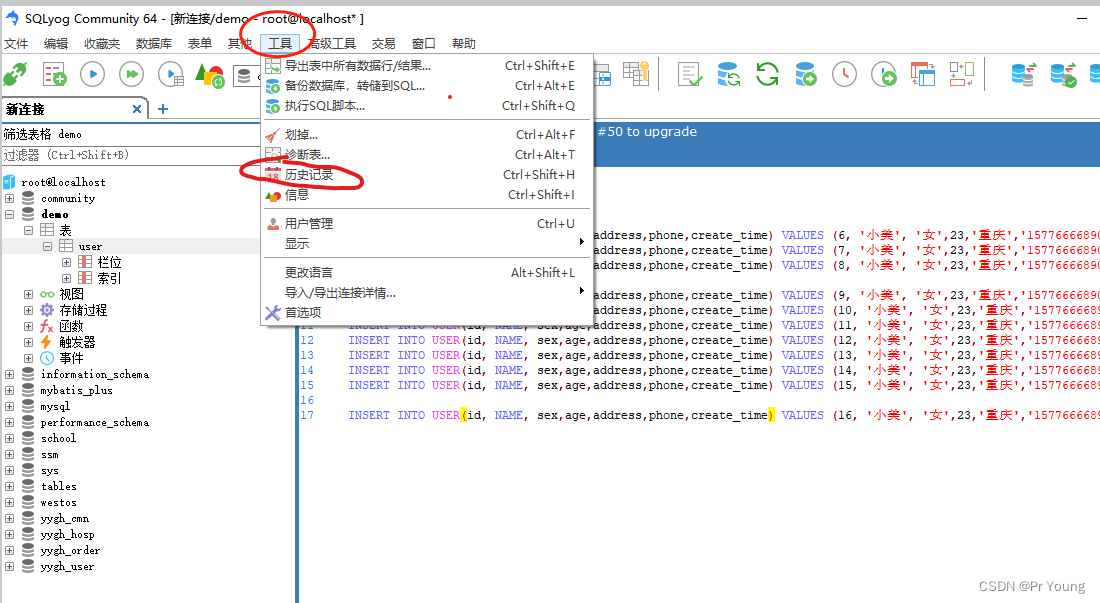Open the 显示 submenu

(427, 243)
